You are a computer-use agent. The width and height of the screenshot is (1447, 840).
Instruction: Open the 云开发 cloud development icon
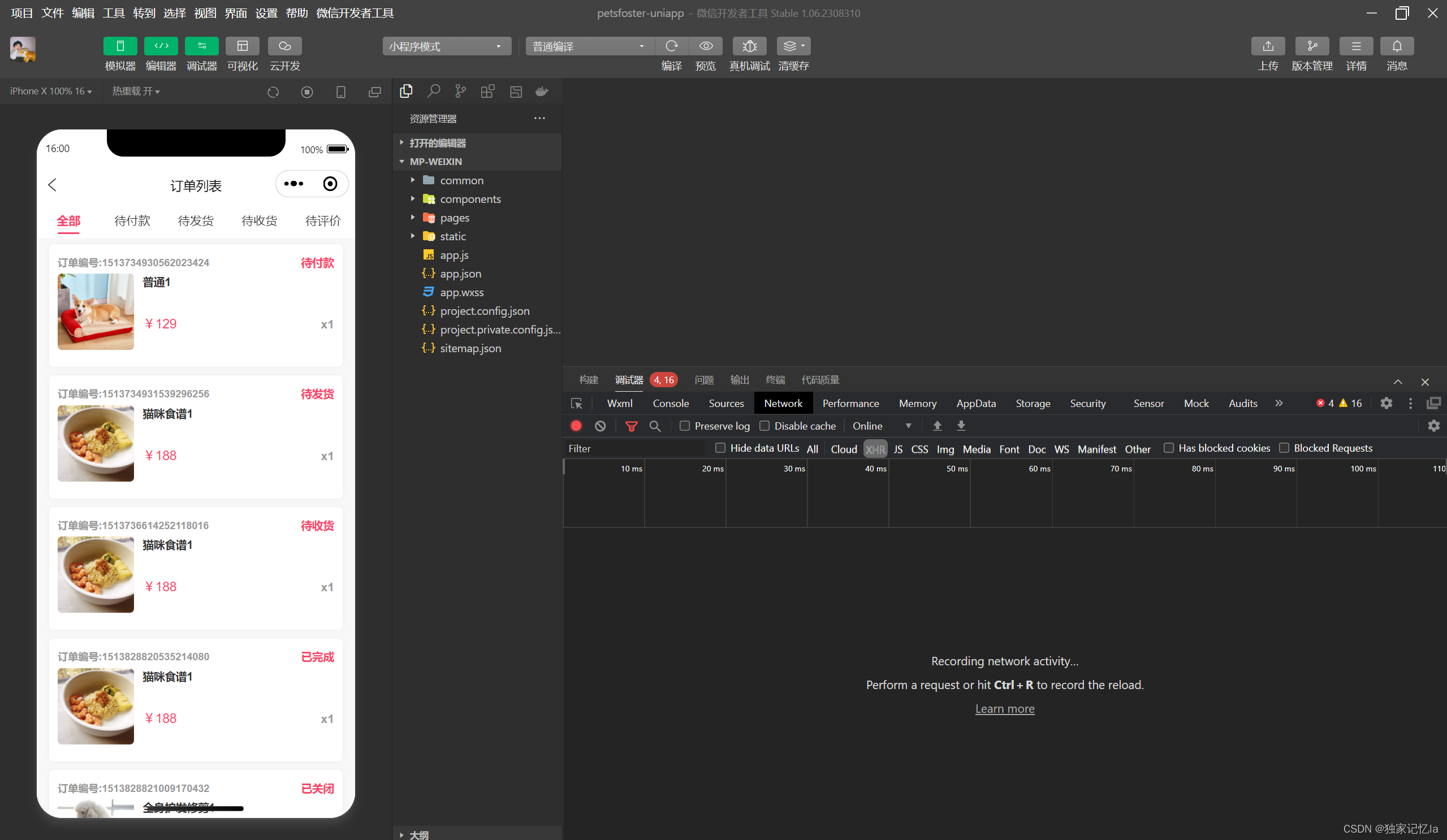pos(284,46)
